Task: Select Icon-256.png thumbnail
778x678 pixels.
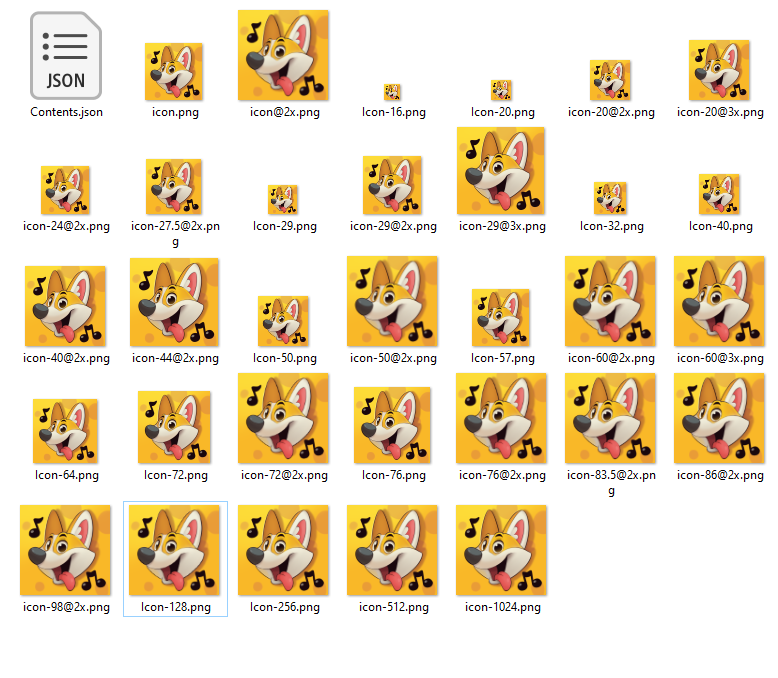Action: pos(283,550)
